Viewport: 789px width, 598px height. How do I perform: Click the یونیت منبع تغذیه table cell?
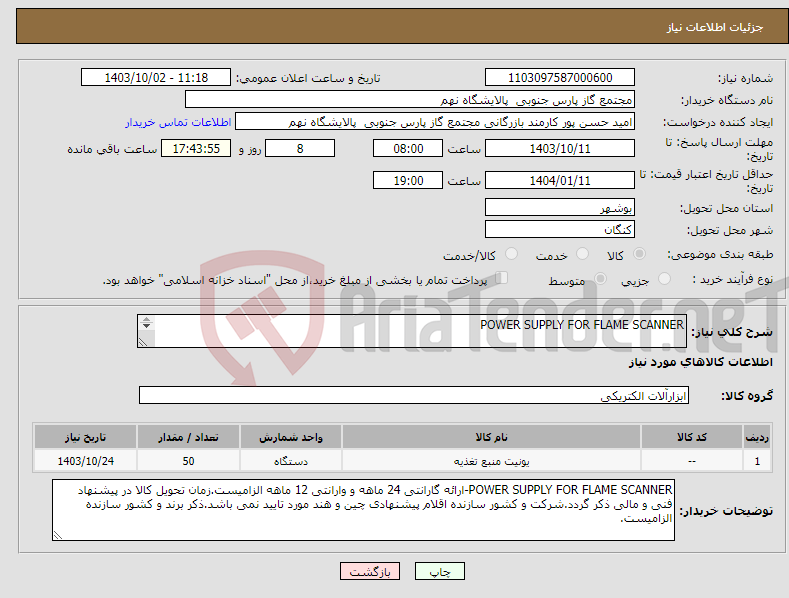(x=491, y=461)
